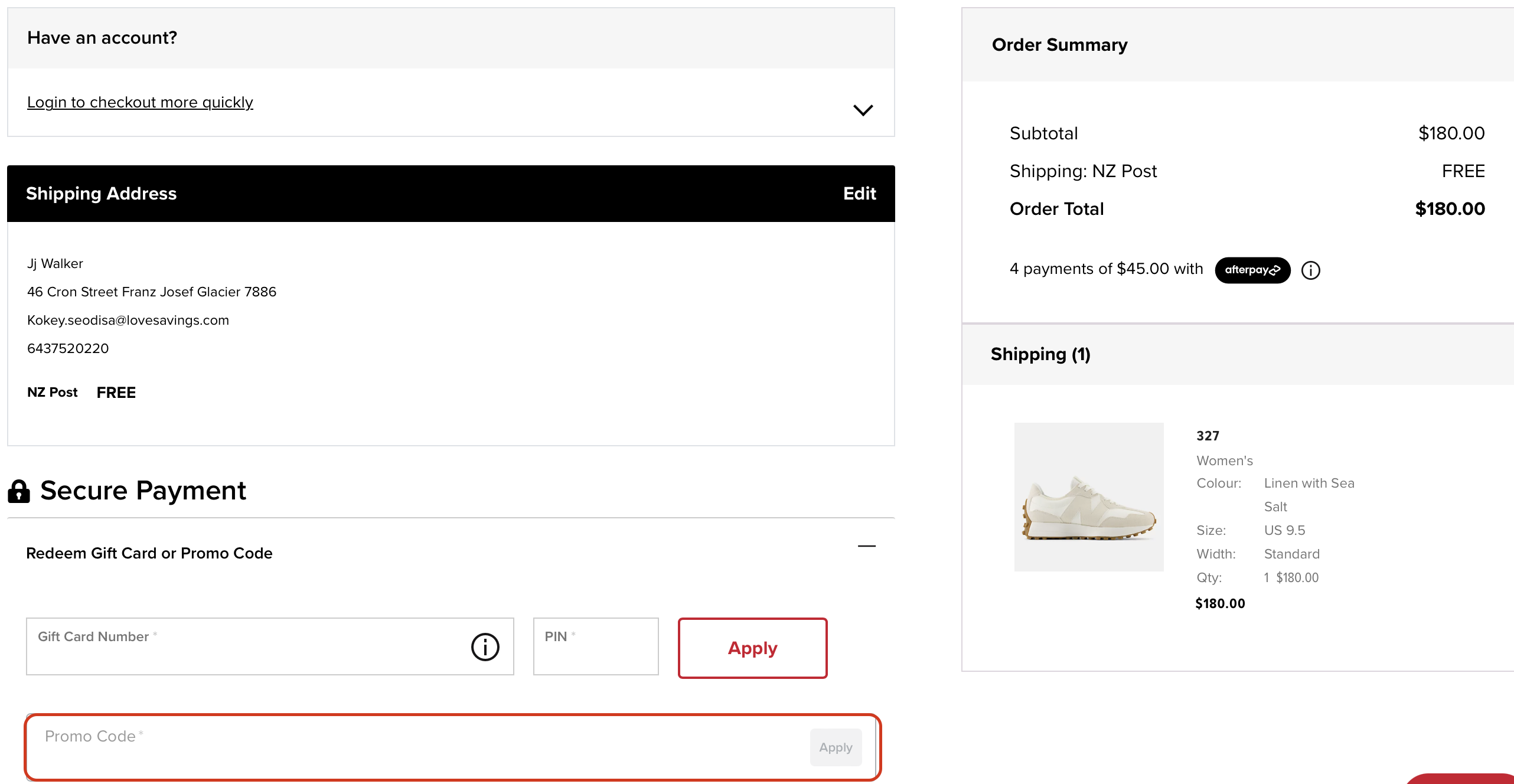
Task: Select the Women's product category text
Action: click(1224, 460)
